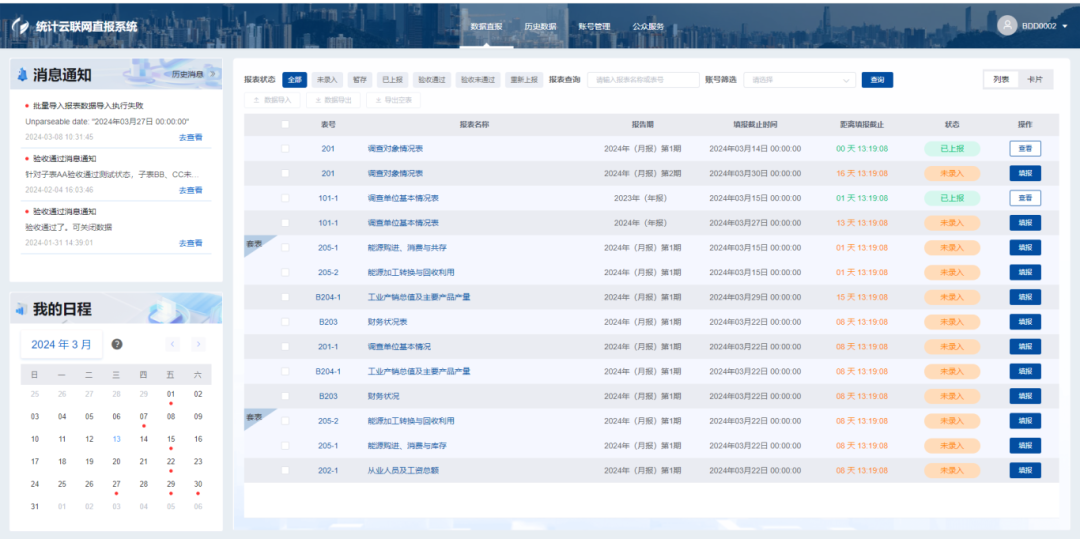Click the user avatar icon

1006,26
